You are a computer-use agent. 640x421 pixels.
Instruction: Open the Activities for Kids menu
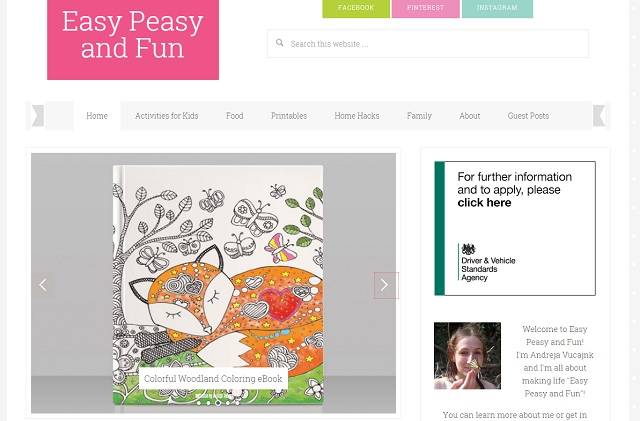click(167, 116)
